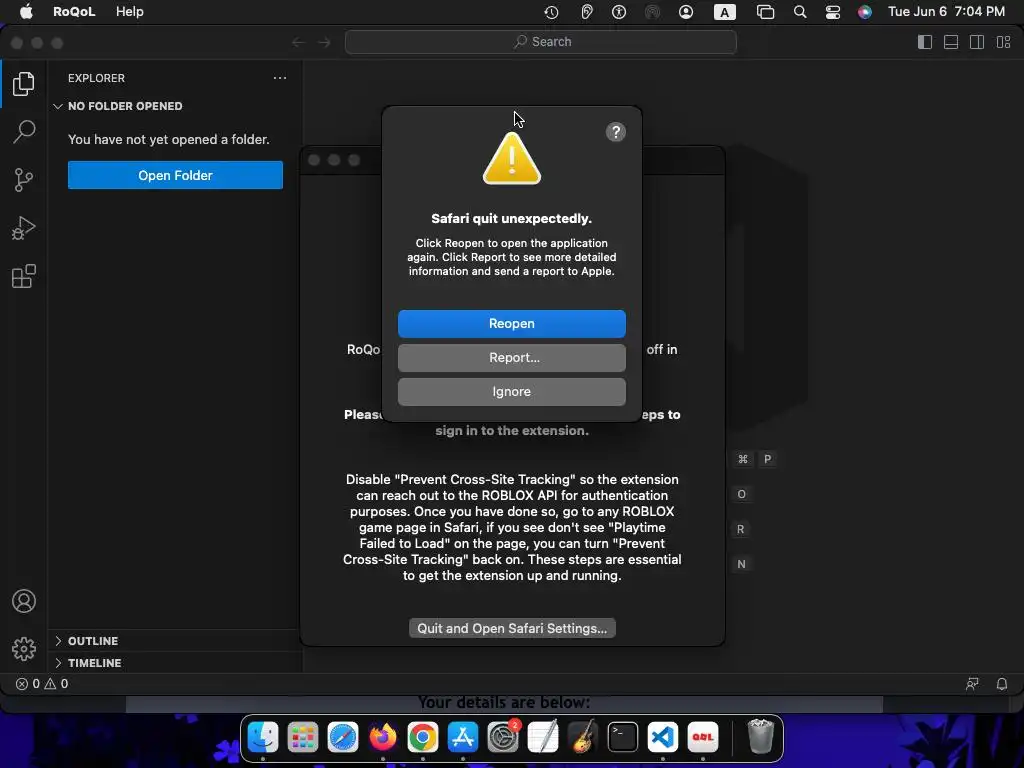Click the date and time in menu bar

click(x=946, y=12)
